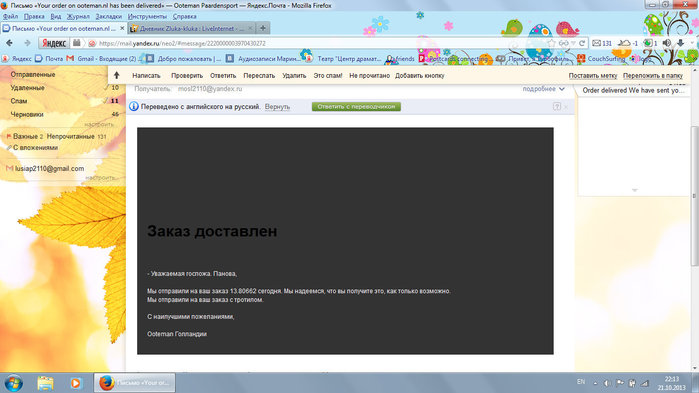Screen dimensions: 699x393
Task: Click Вернуть to revert the translation
Action: (277, 107)
